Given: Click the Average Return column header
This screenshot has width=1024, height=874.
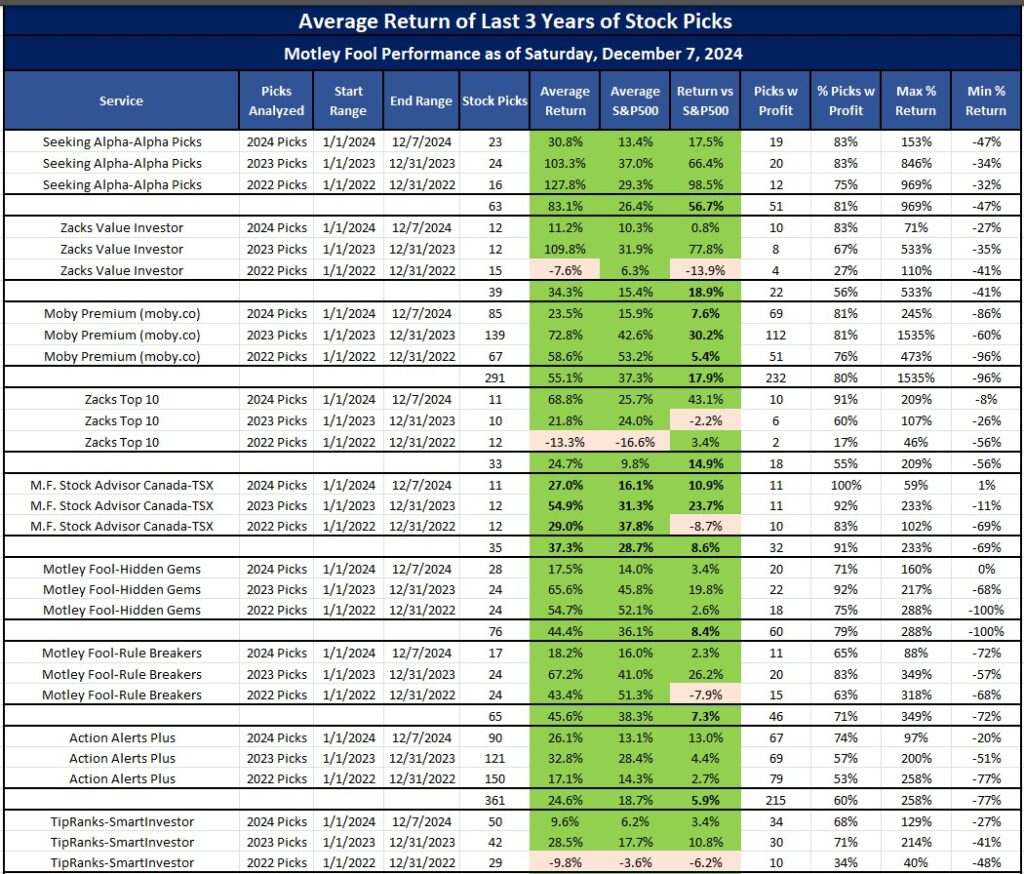Looking at the screenshot, I should point(565,100).
